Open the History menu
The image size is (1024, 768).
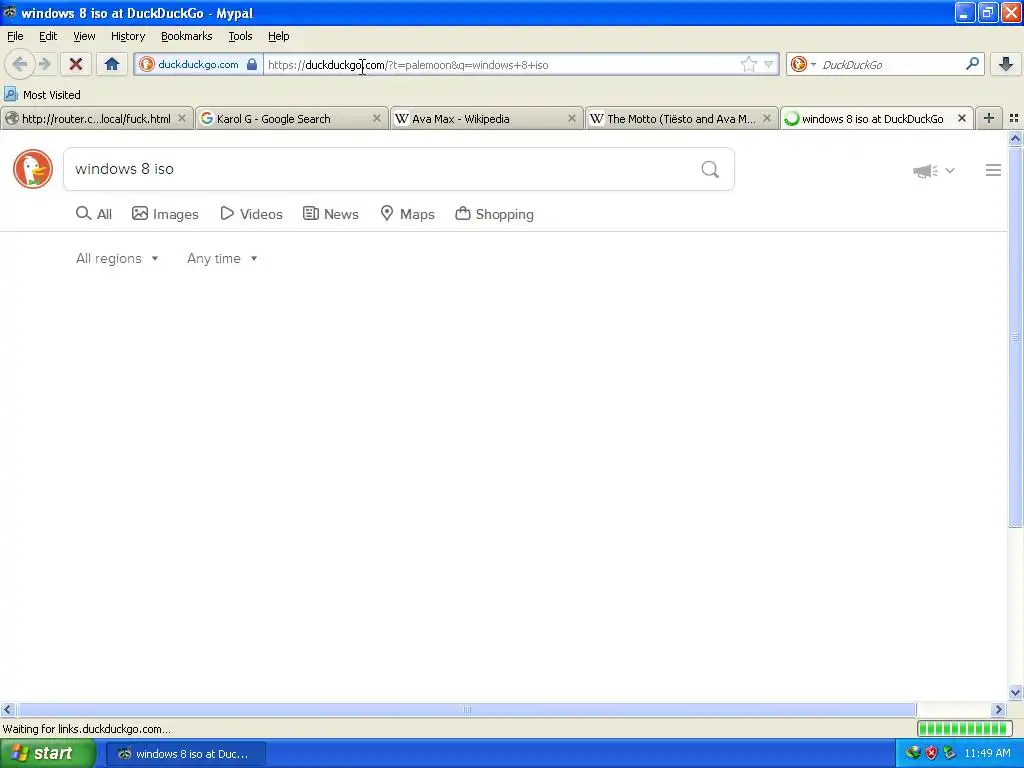[x=127, y=36]
